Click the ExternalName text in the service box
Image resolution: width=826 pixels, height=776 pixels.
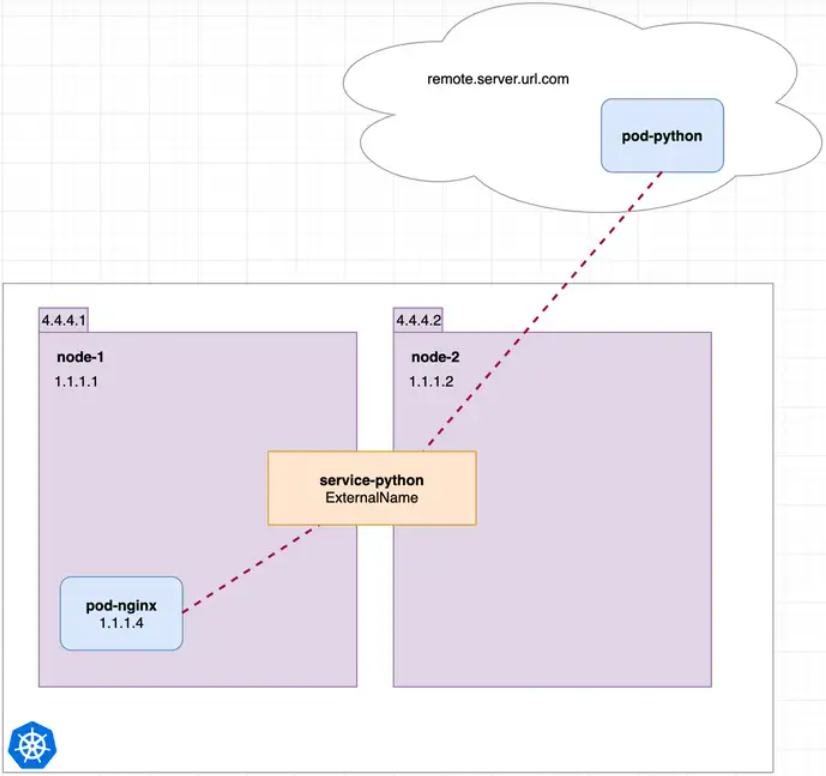coord(371,498)
